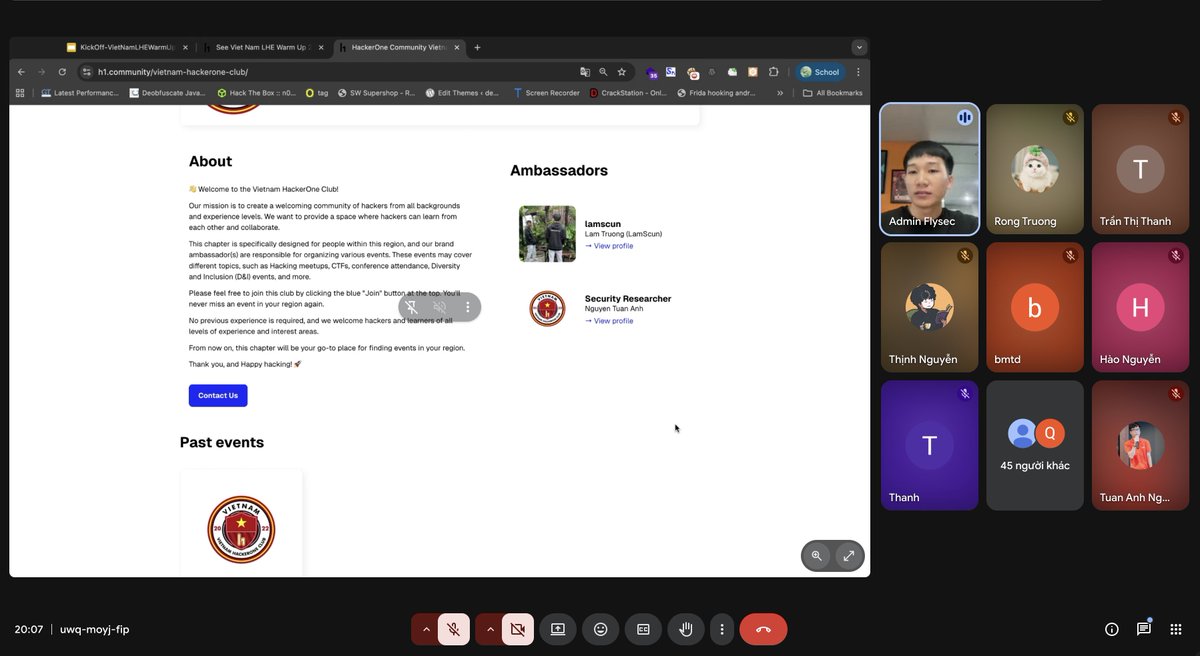Select bmtd participant tile
The height and width of the screenshot is (656, 1200).
click(1035, 307)
